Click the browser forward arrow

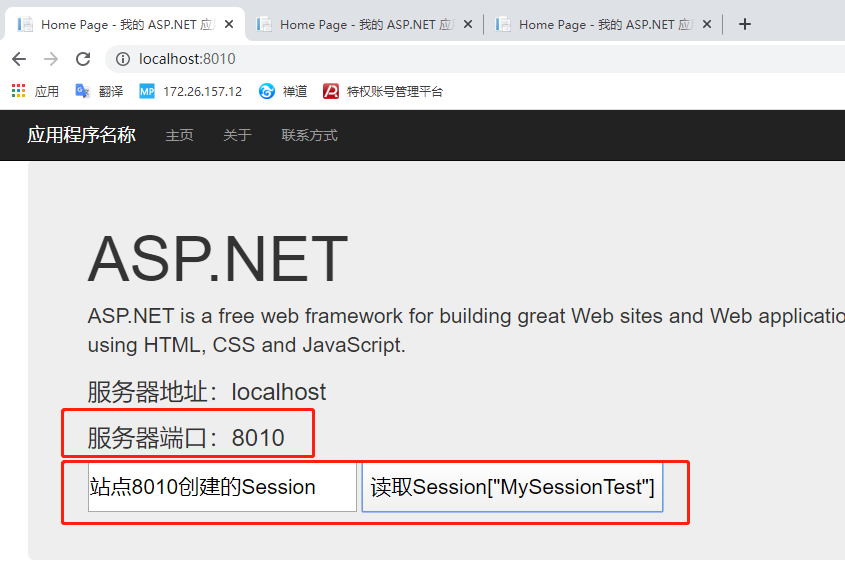(x=51, y=59)
